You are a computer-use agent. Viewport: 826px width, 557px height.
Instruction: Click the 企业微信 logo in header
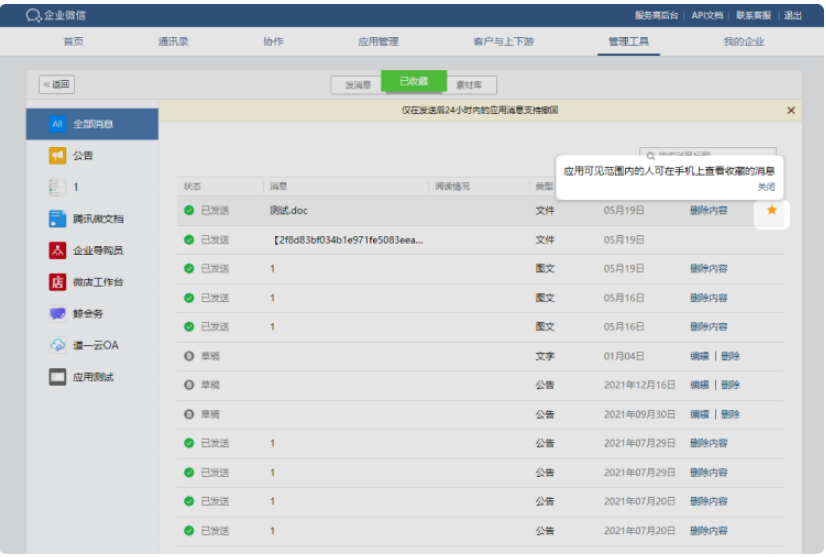(x=56, y=15)
